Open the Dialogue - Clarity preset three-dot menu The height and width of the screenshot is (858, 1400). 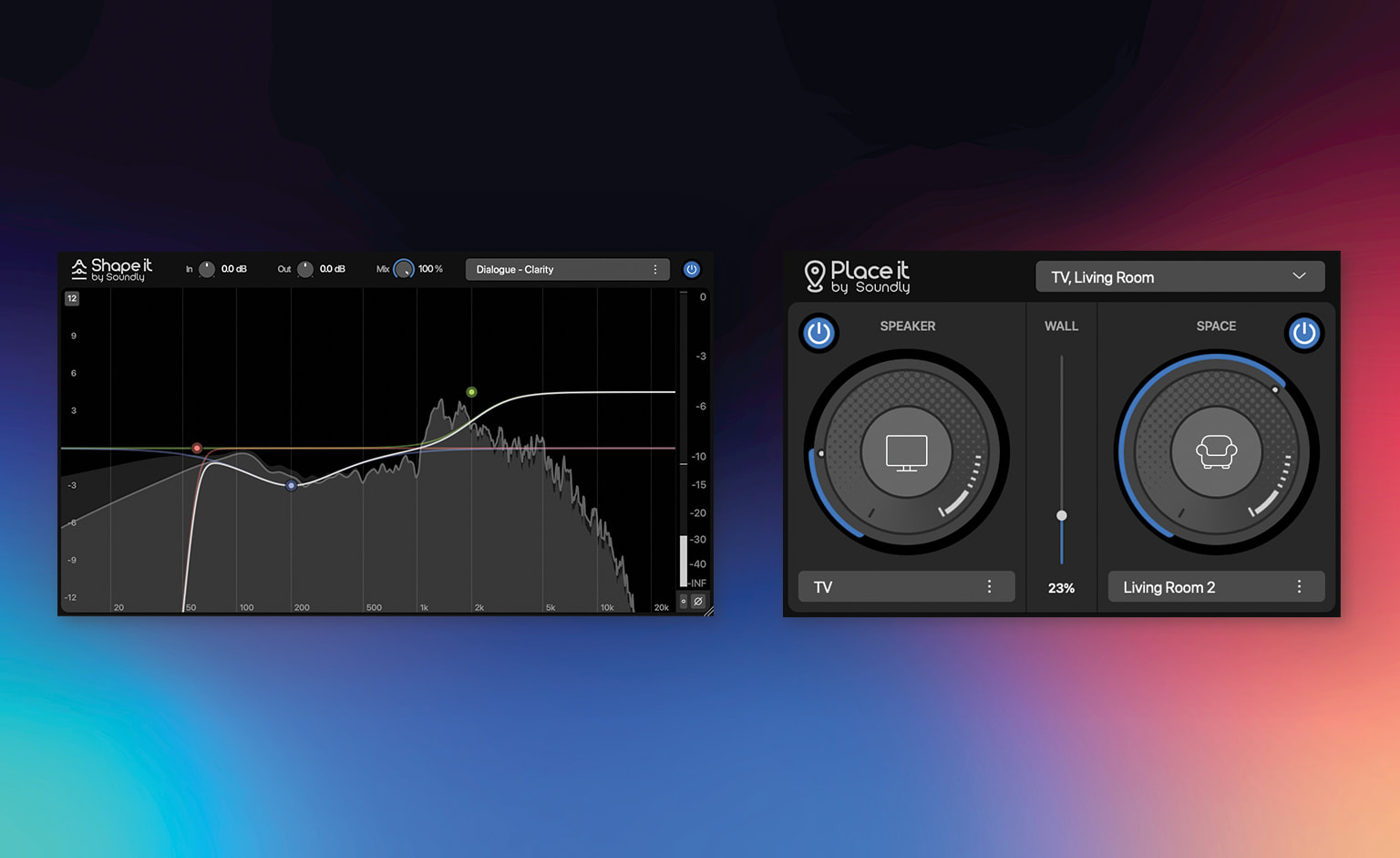655,269
